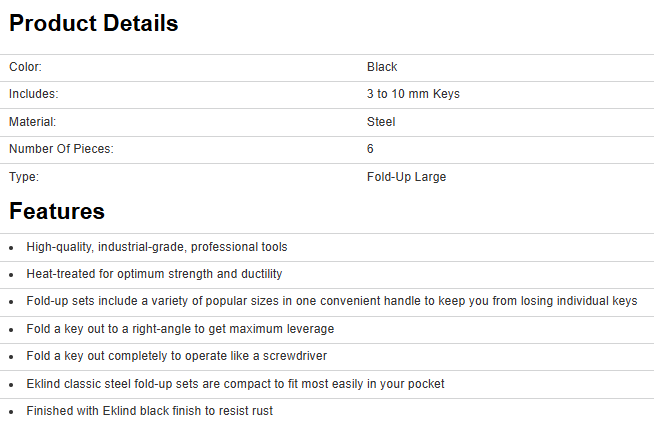
Task: Click the number of pieces value 6
Action: tap(370, 149)
